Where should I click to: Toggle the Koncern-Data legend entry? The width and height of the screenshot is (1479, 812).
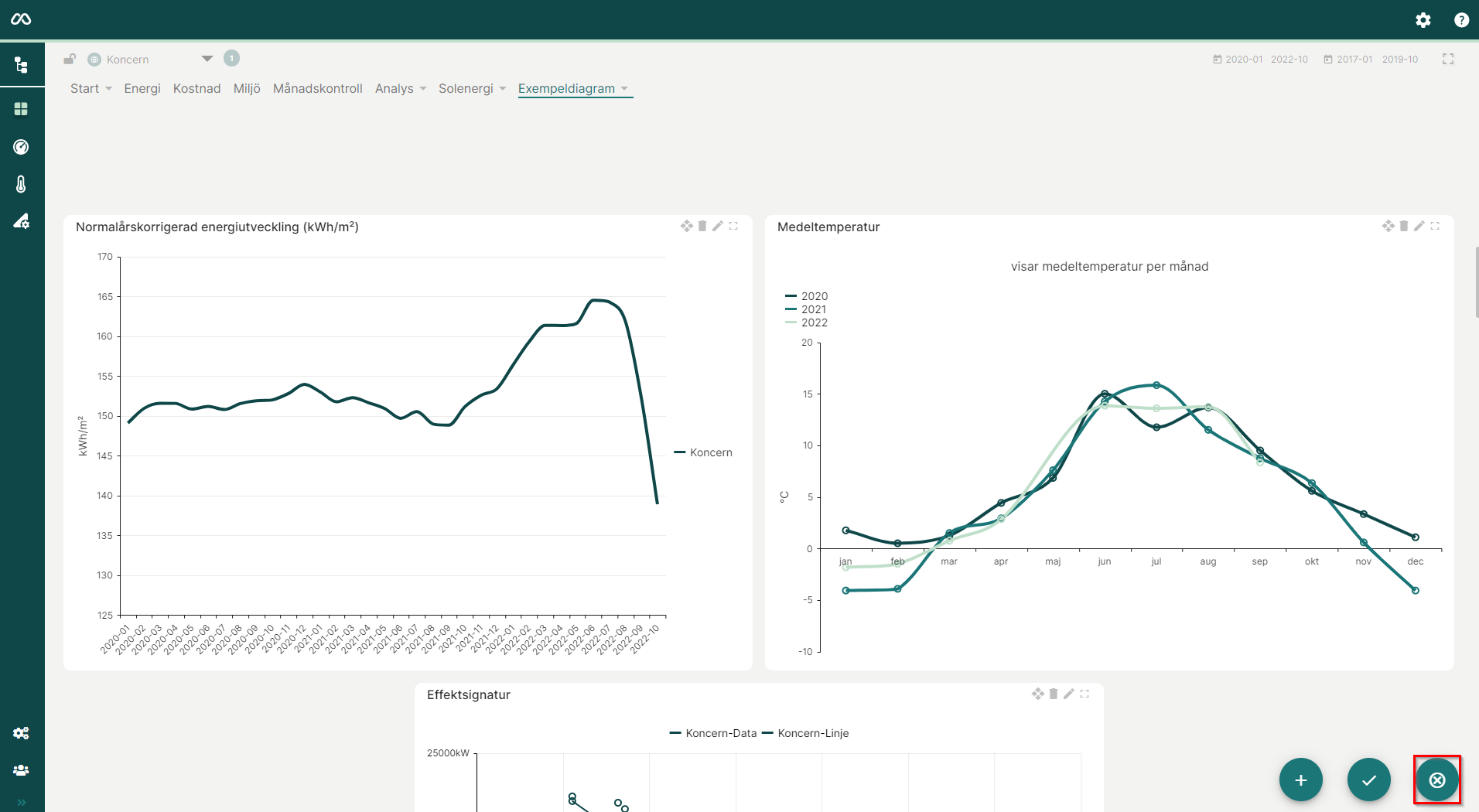click(x=713, y=733)
